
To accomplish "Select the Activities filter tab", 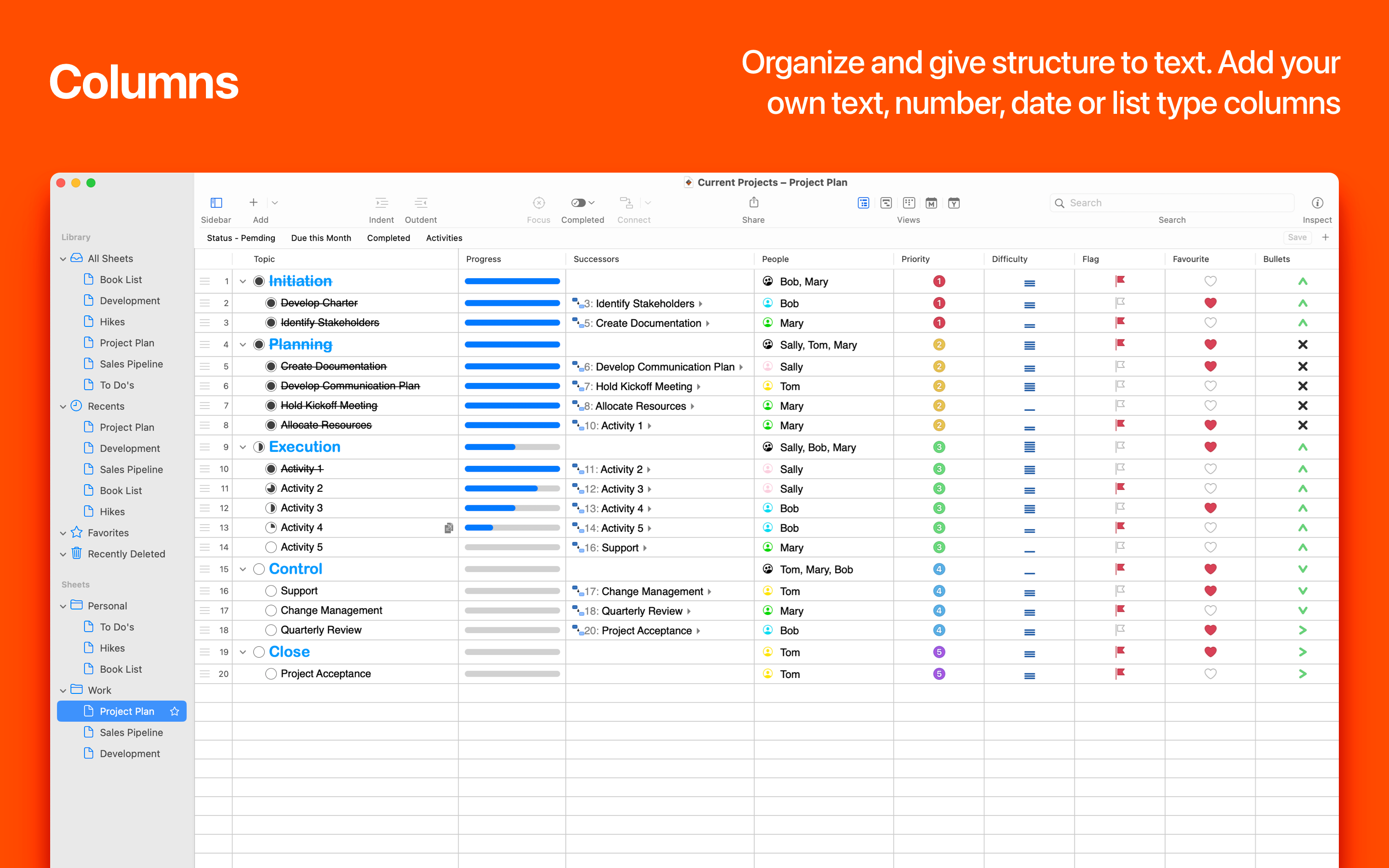I will point(444,238).
